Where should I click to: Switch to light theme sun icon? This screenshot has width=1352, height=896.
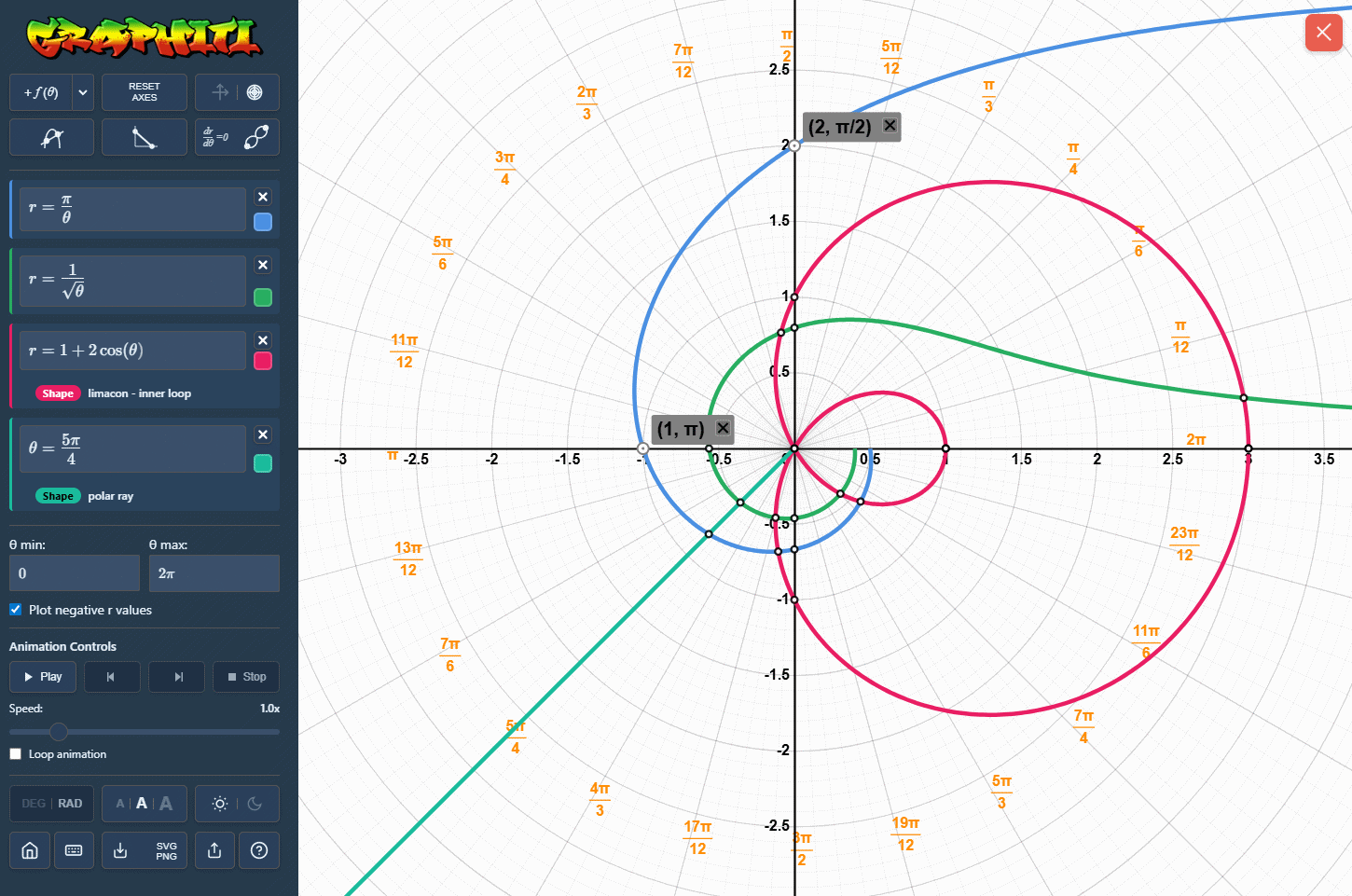tap(220, 804)
